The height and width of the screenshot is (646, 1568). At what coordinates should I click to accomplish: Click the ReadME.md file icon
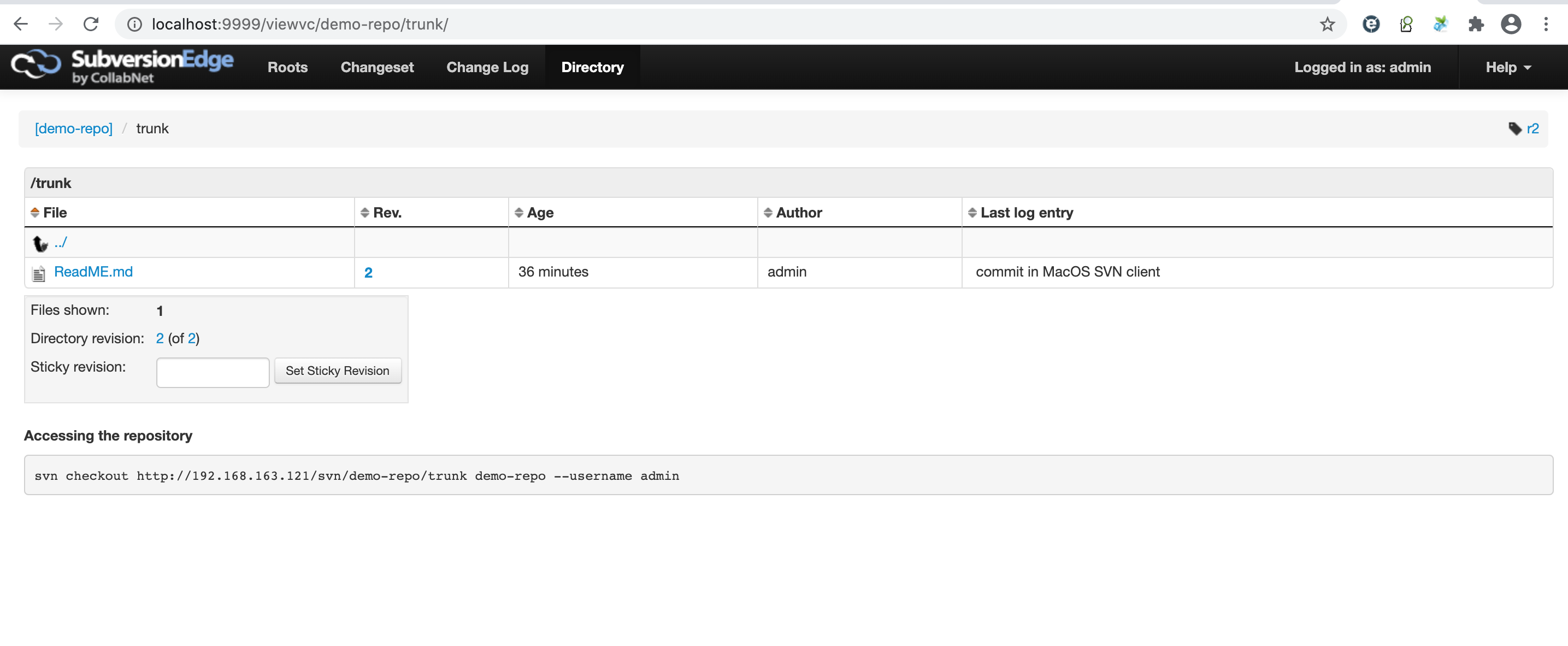pyautogui.click(x=39, y=273)
